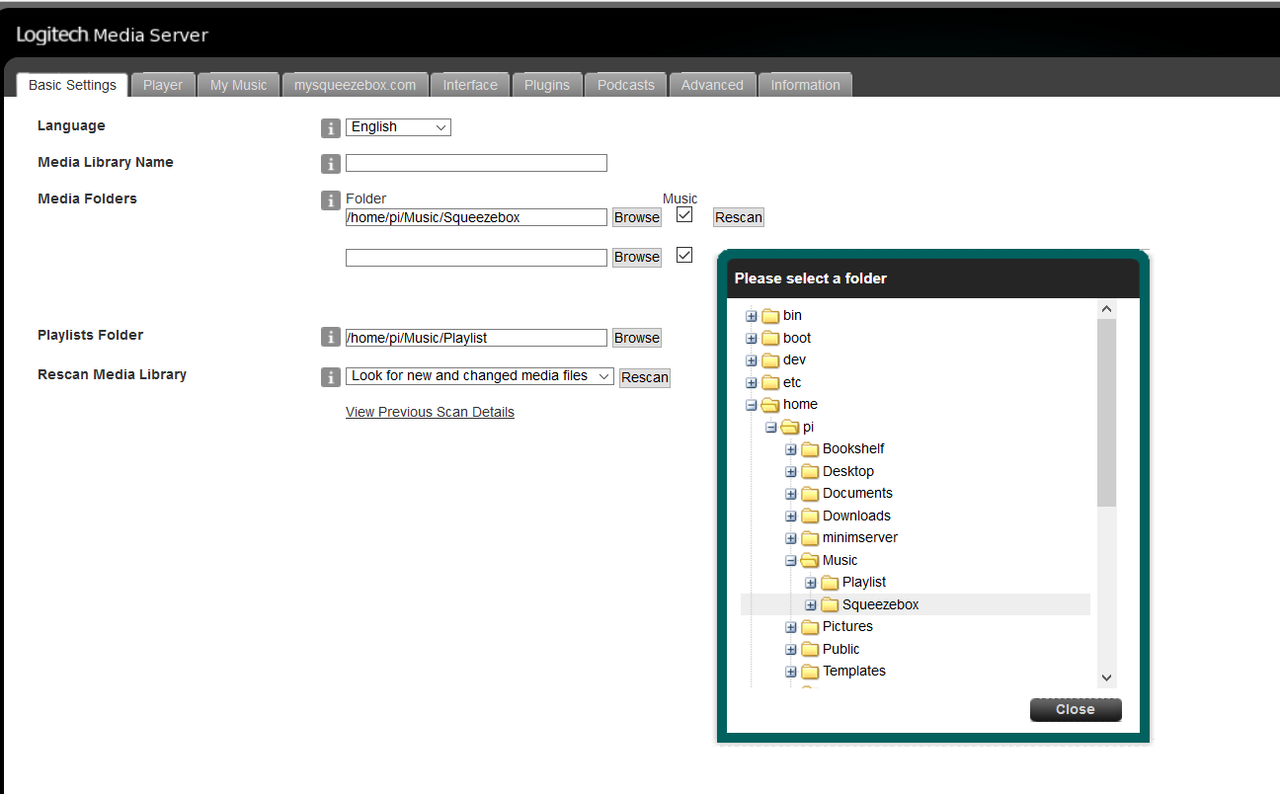Expand the minimserver folder node
Image resolution: width=1280 pixels, height=794 pixels.
pos(791,538)
